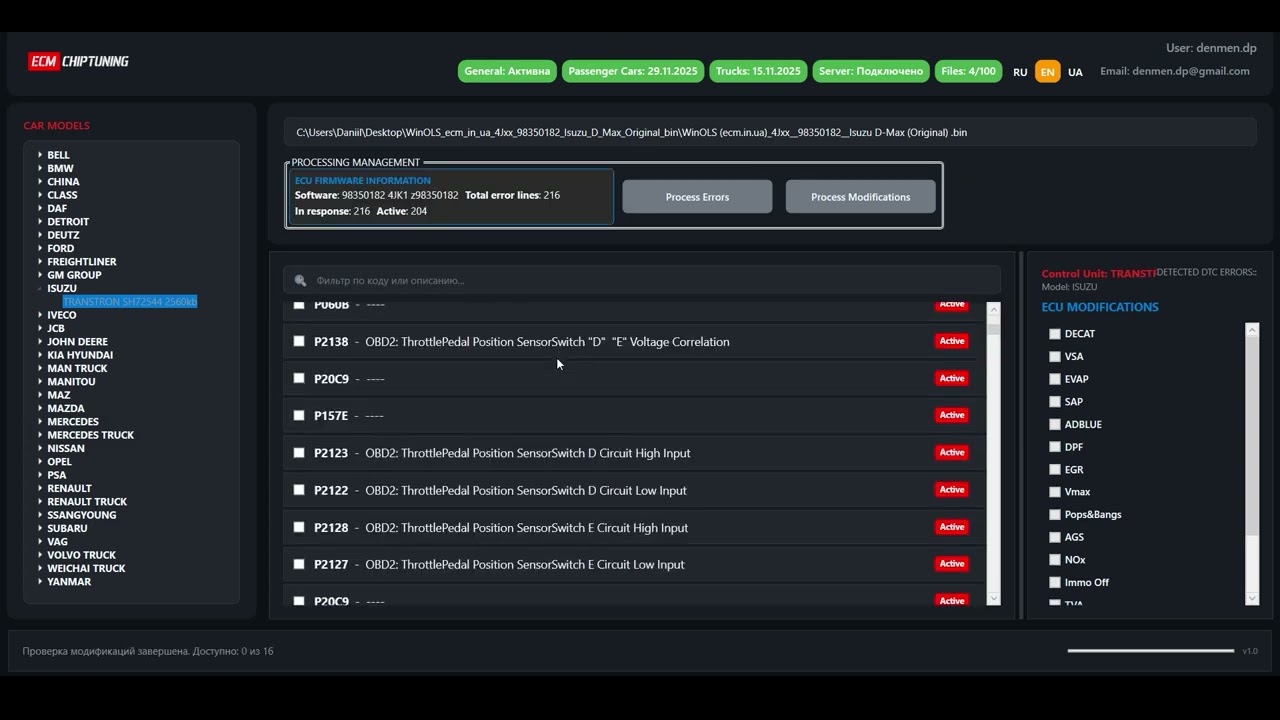Click the Active badge on the P2127 row
The width and height of the screenshot is (1280, 720).
(x=952, y=564)
